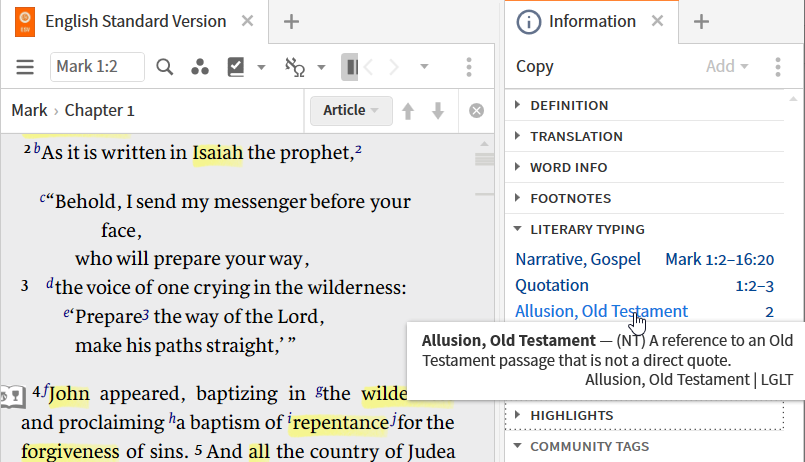
Task: Open Narrative, Gospel literary type link
Action: pos(578,260)
